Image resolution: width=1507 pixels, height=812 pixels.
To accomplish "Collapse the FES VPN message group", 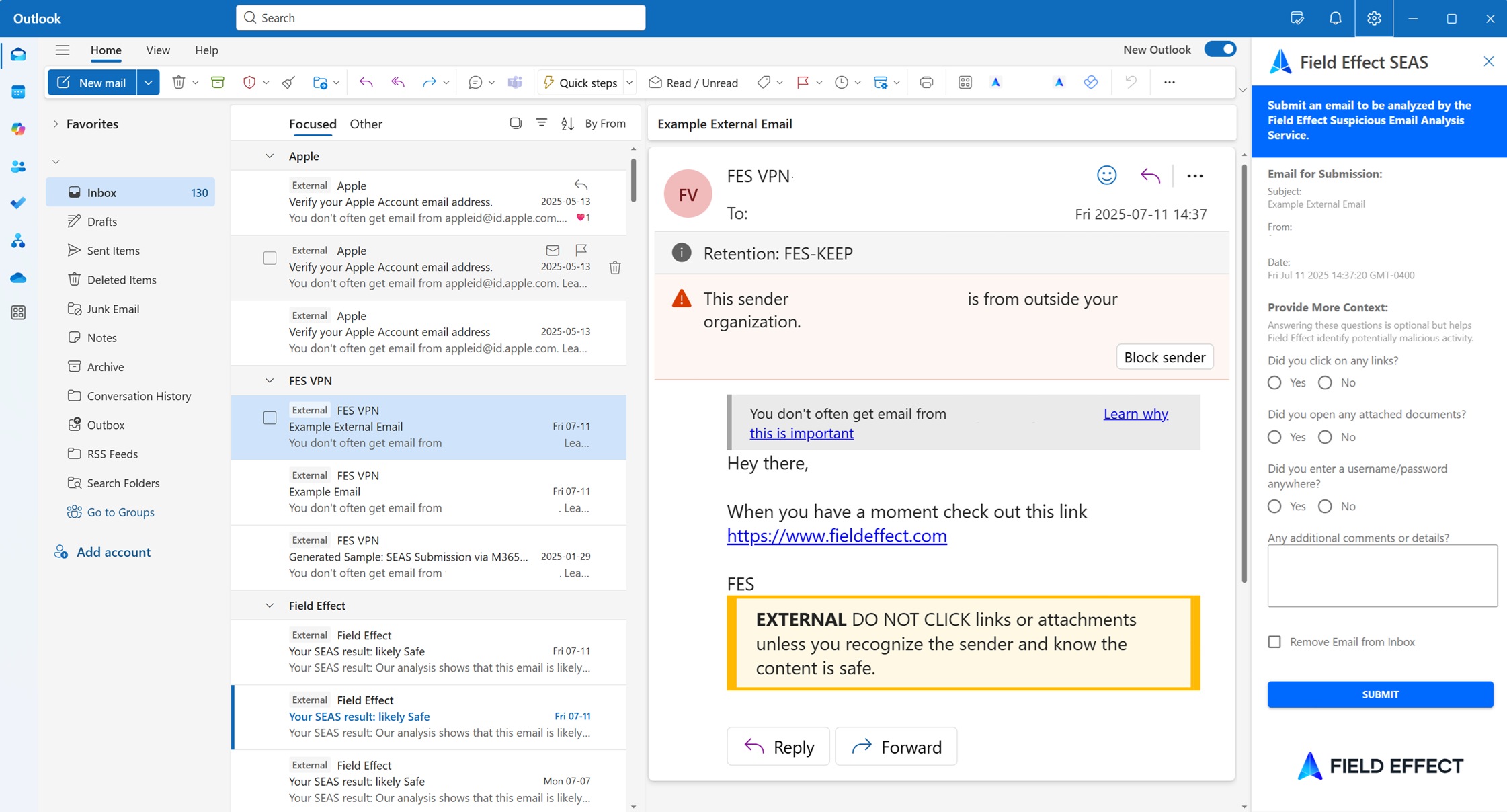I will pyautogui.click(x=270, y=380).
